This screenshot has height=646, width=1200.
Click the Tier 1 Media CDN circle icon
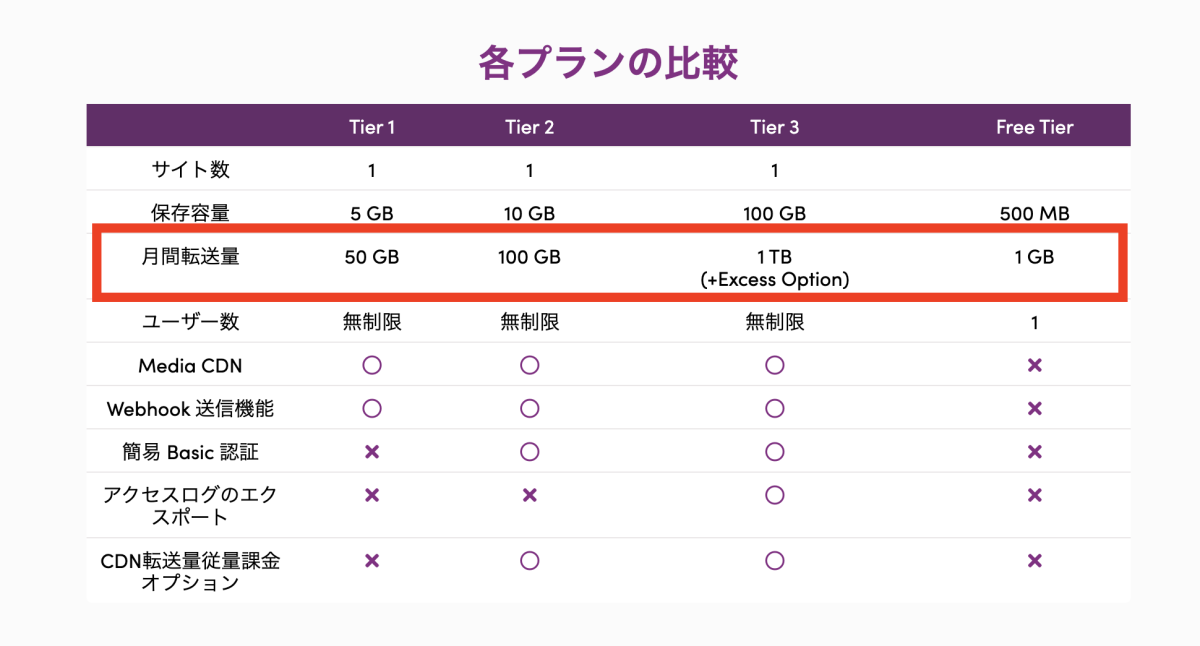click(x=372, y=365)
